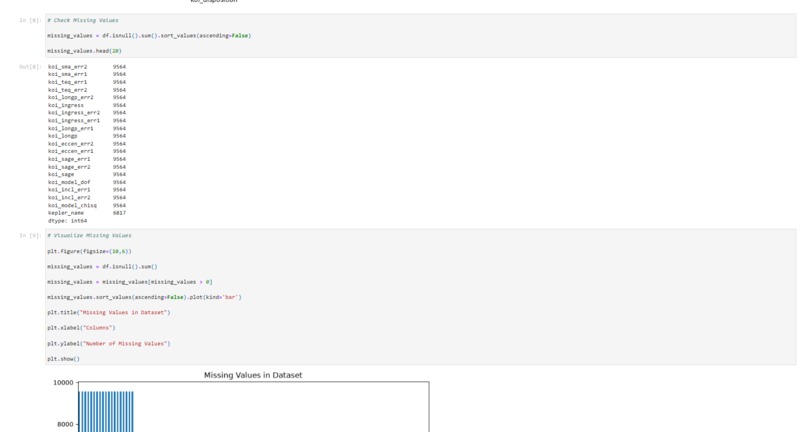Click the missing_values.head(20) code line
806x432 pixels.
click(x=84, y=51)
